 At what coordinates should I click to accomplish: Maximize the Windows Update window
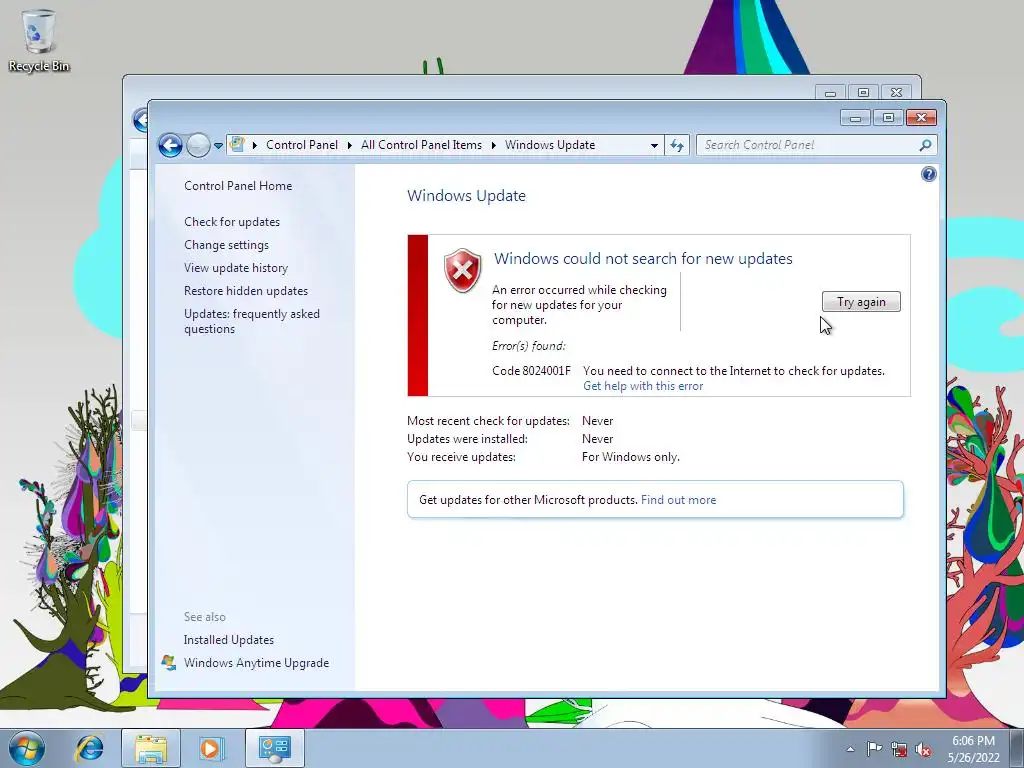click(888, 118)
